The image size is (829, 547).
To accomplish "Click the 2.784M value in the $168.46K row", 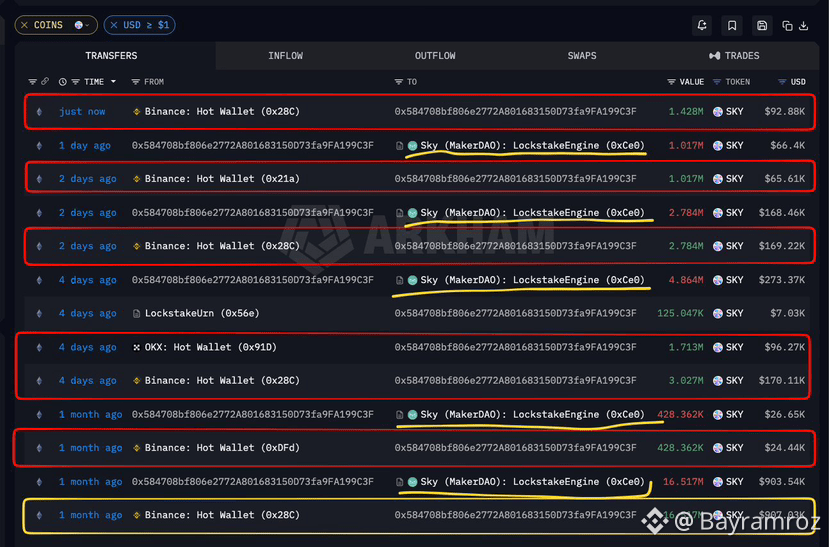I will click(686, 212).
